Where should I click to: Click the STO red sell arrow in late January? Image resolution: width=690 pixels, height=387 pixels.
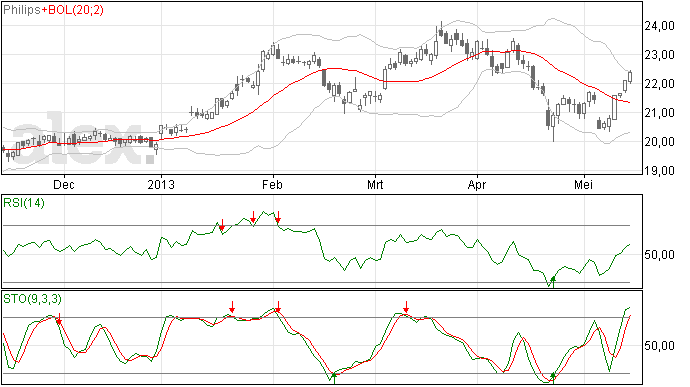(232, 307)
